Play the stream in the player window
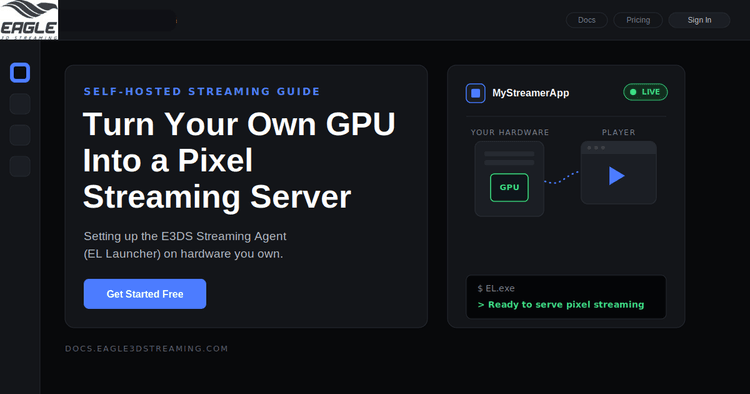750x394 pixels. coord(617,175)
